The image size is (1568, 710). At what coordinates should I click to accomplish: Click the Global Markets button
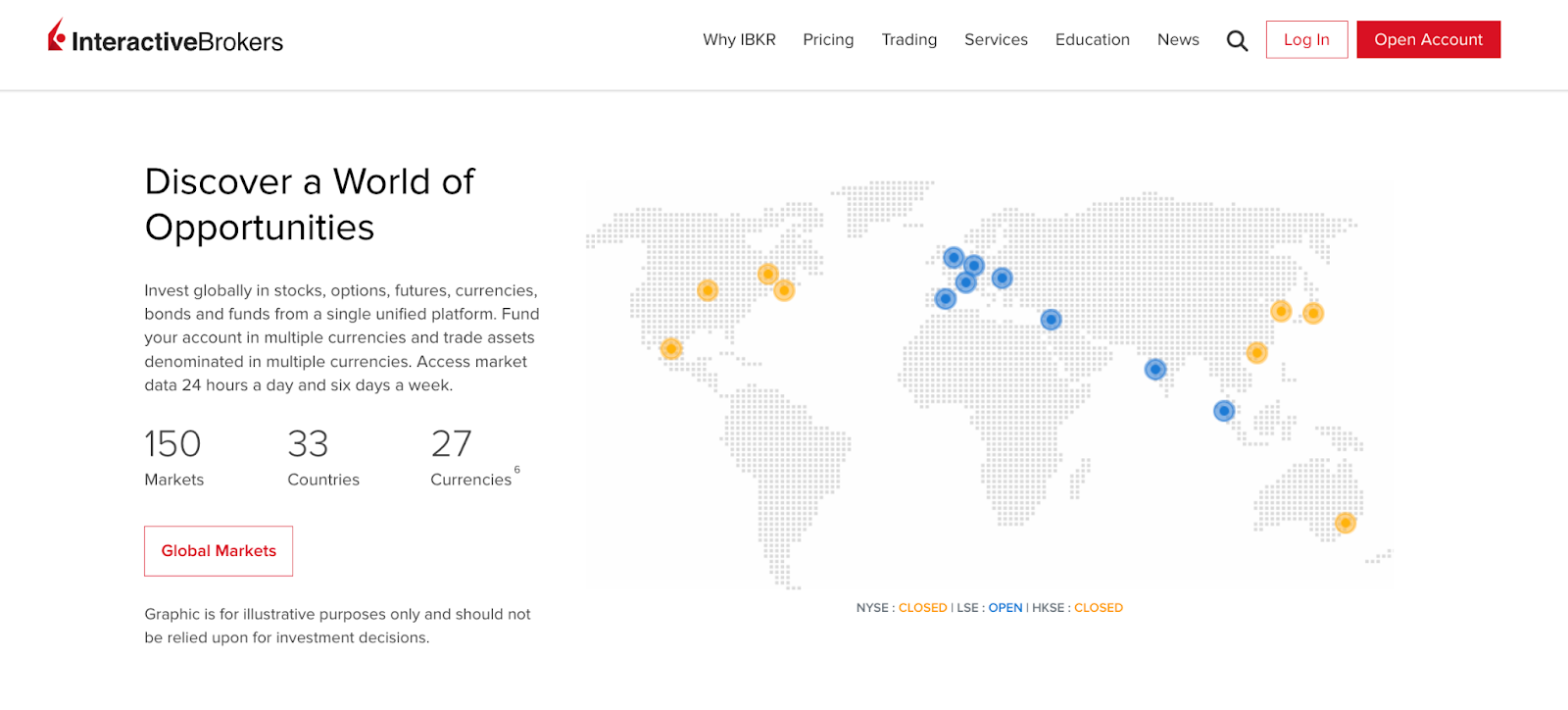click(219, 551)
